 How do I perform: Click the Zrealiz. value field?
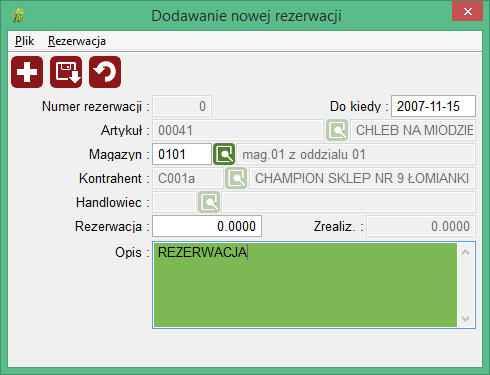tap(421, 226)
